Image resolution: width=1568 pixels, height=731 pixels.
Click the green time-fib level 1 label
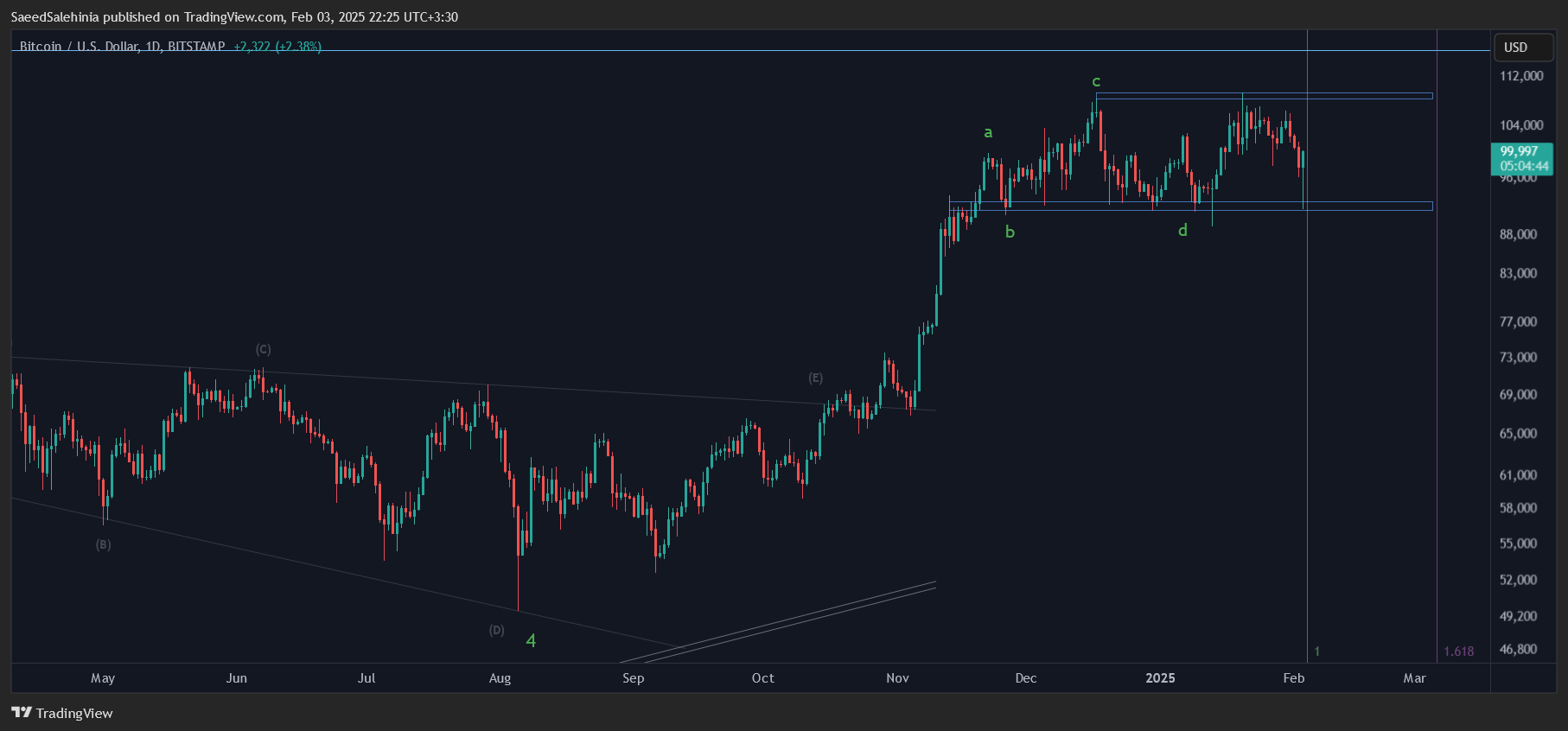coord(1316,652)
